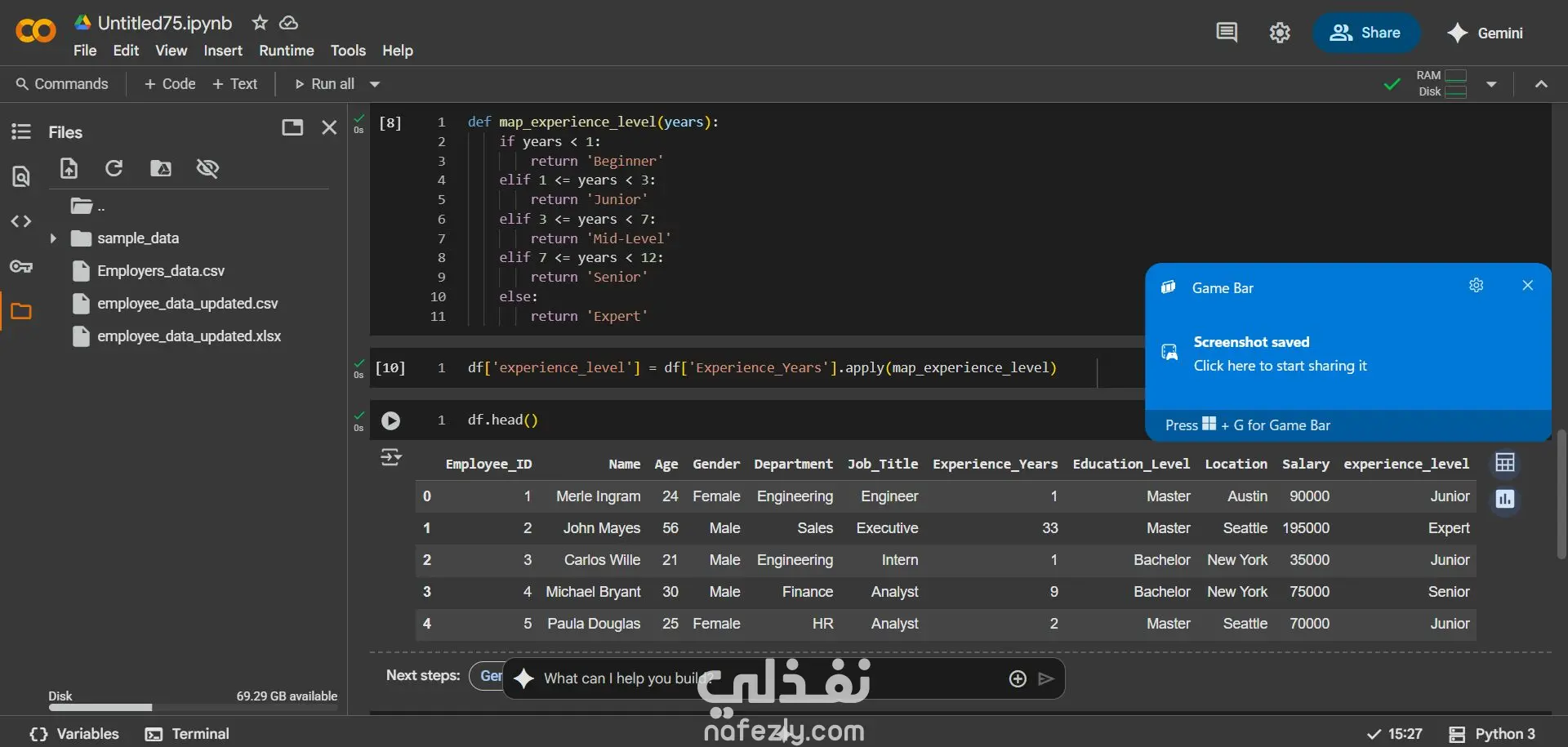Image resolution: width=1568 pixels, height=747 pixels.
Task: Collapse the notebook header chevron
Action: coord(1541,84)
